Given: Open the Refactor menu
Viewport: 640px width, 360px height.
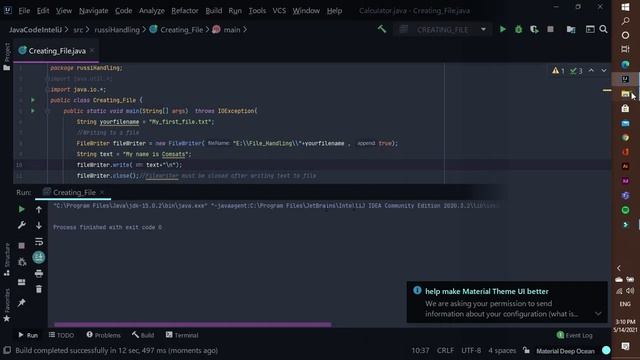Looking at the screenshot, I should [184, 11].
